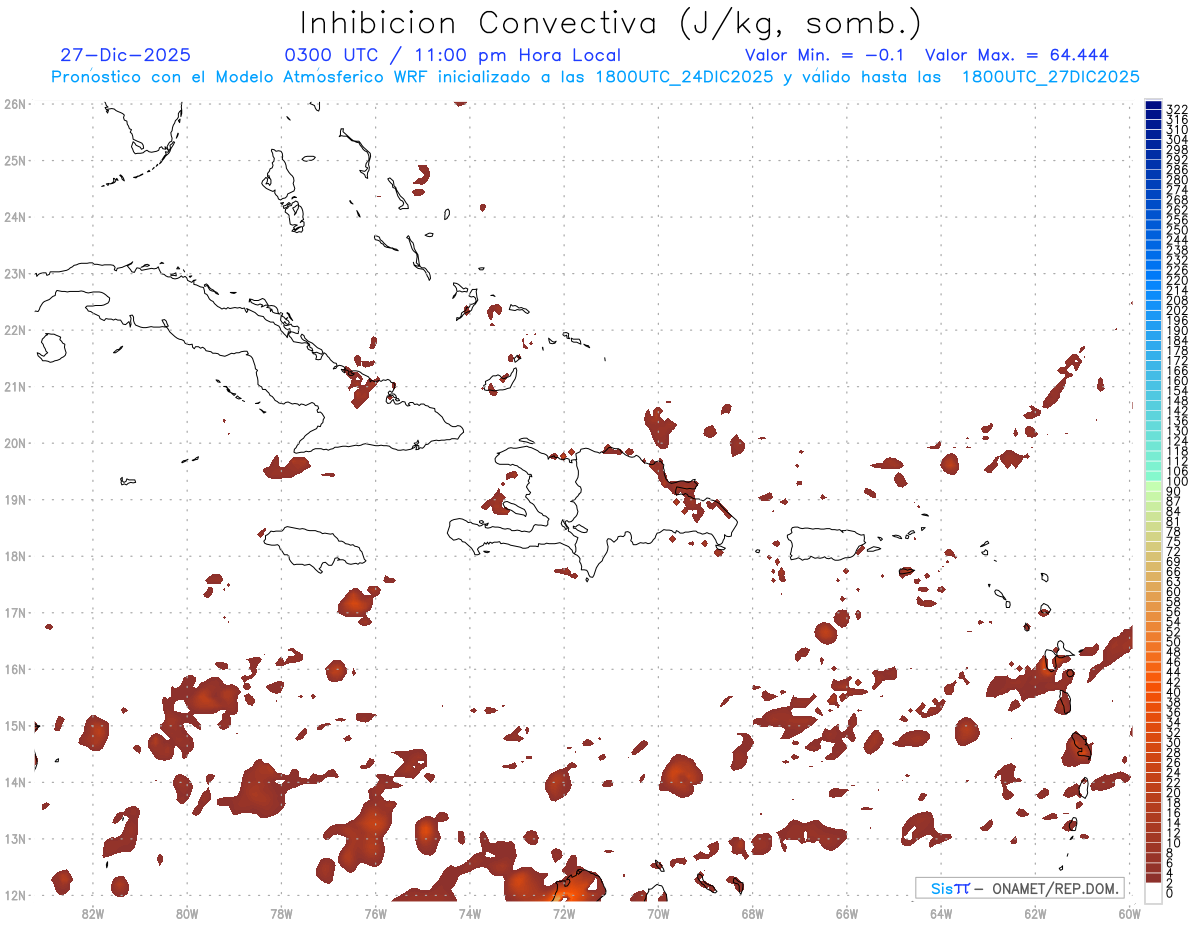Click the pale green 100 color bar swatch
The height and width of the screenshot is (927, 1200).
click(x=1153, y=484)
